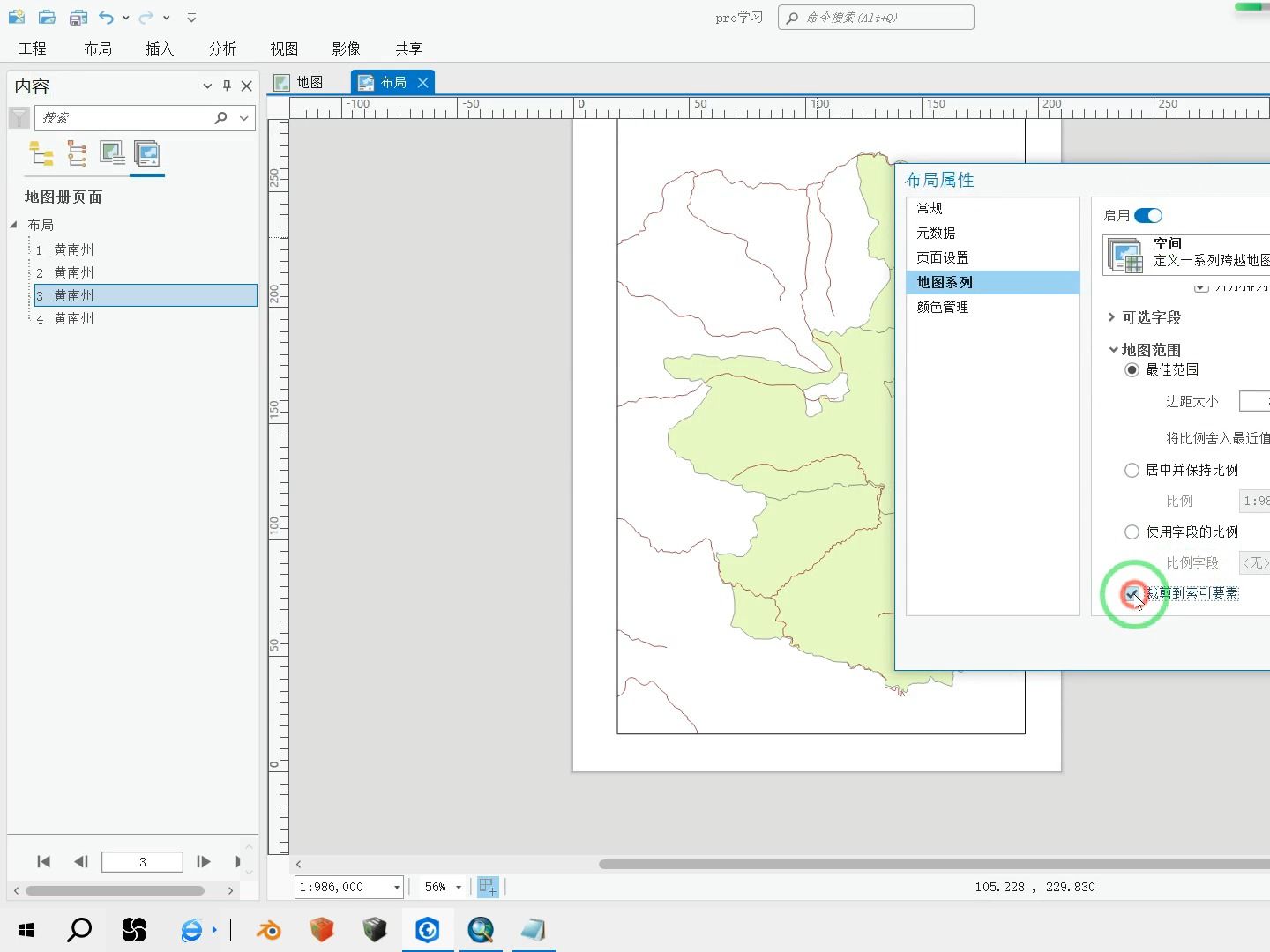
Task: Select page 3 黄南州 in the list
Action: (x=145, y=295)
